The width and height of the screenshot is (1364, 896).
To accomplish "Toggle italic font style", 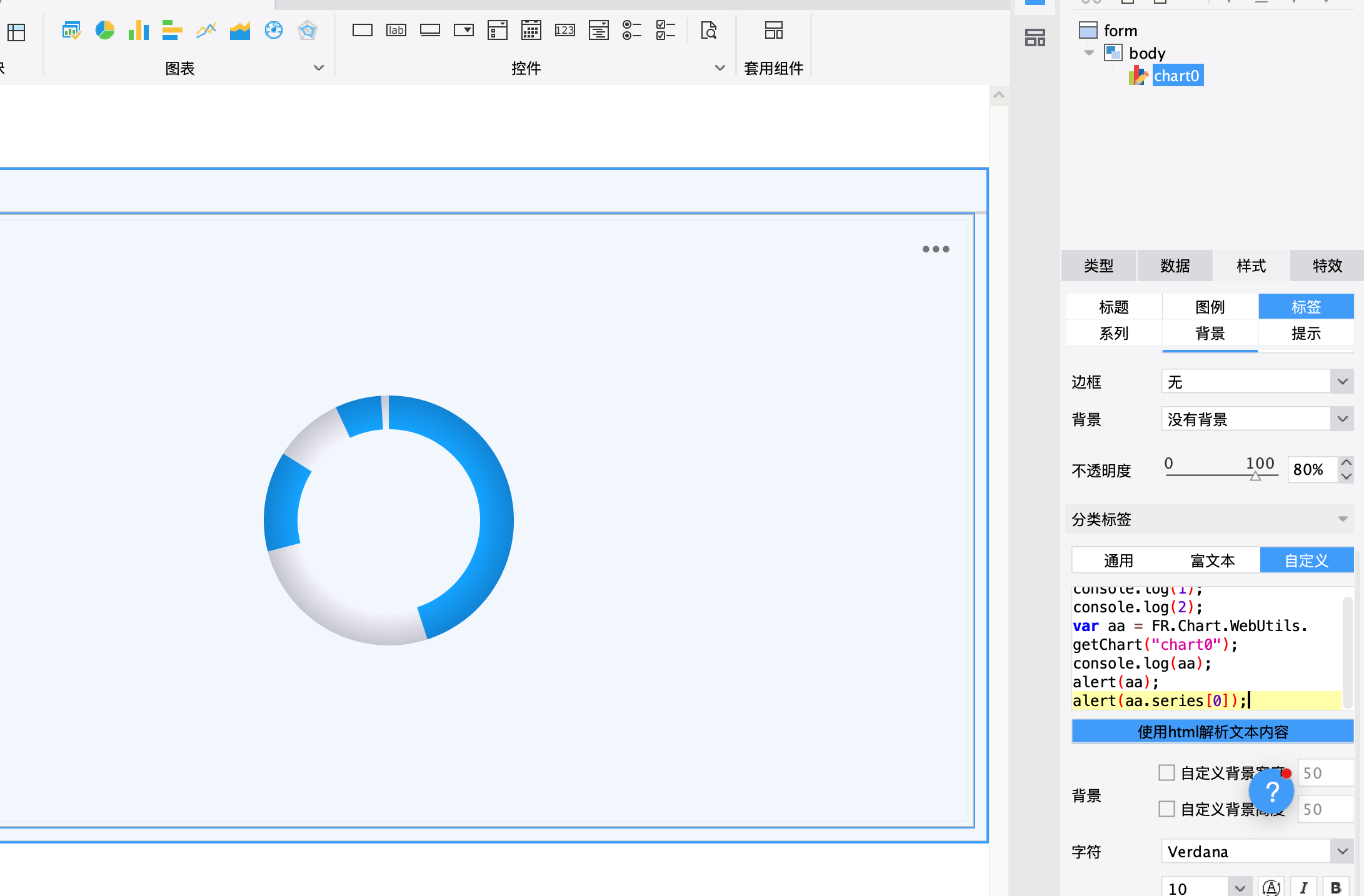I will pyautogui.click(x=1304, y=887).
